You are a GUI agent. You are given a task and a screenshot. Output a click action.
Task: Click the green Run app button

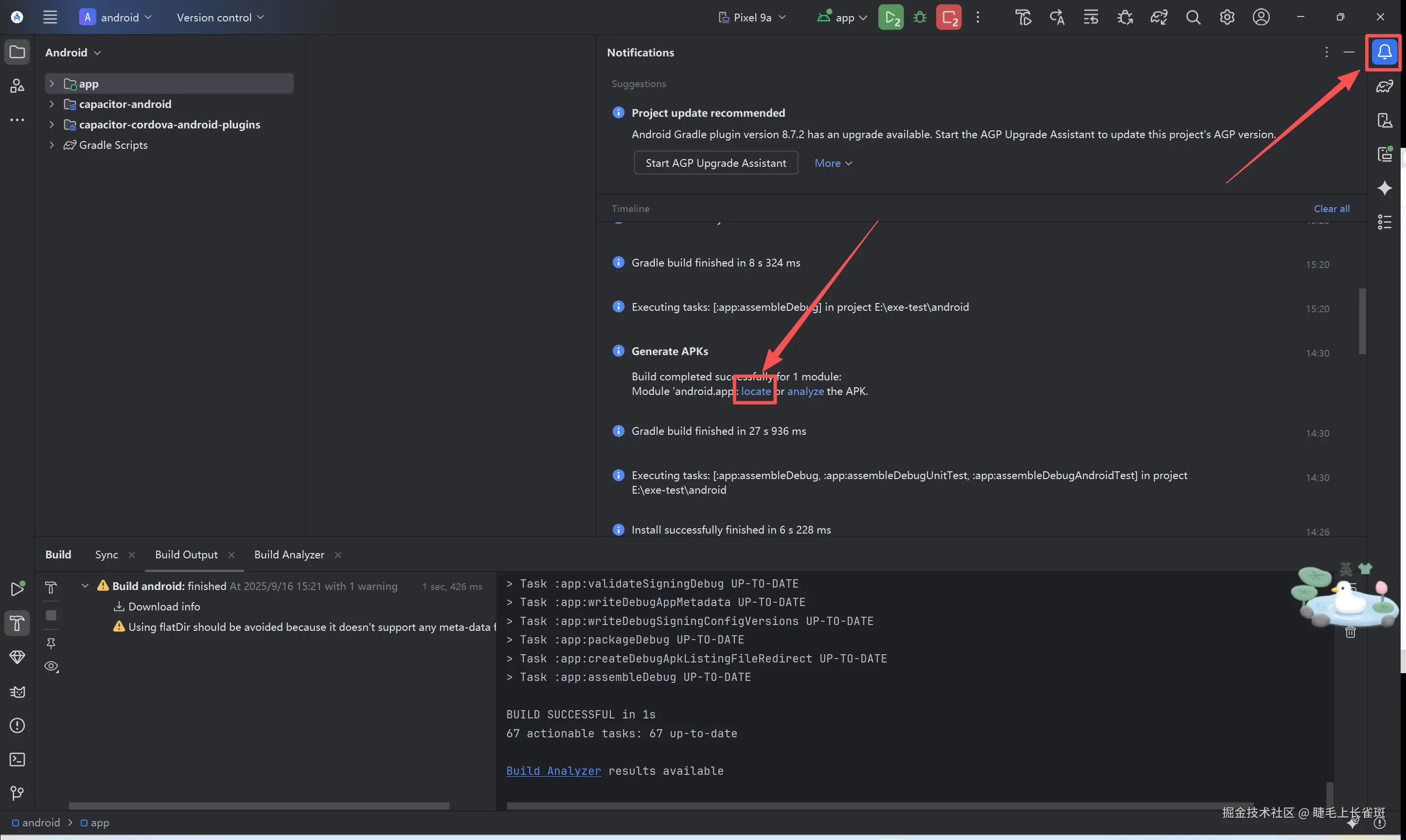click(890, 18)
